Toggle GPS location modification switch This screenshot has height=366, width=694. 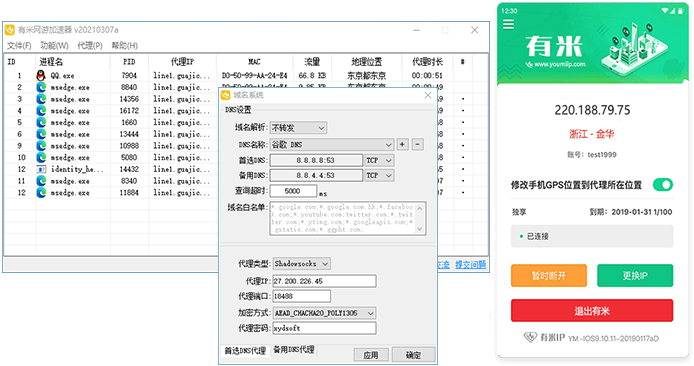(663, 185)
